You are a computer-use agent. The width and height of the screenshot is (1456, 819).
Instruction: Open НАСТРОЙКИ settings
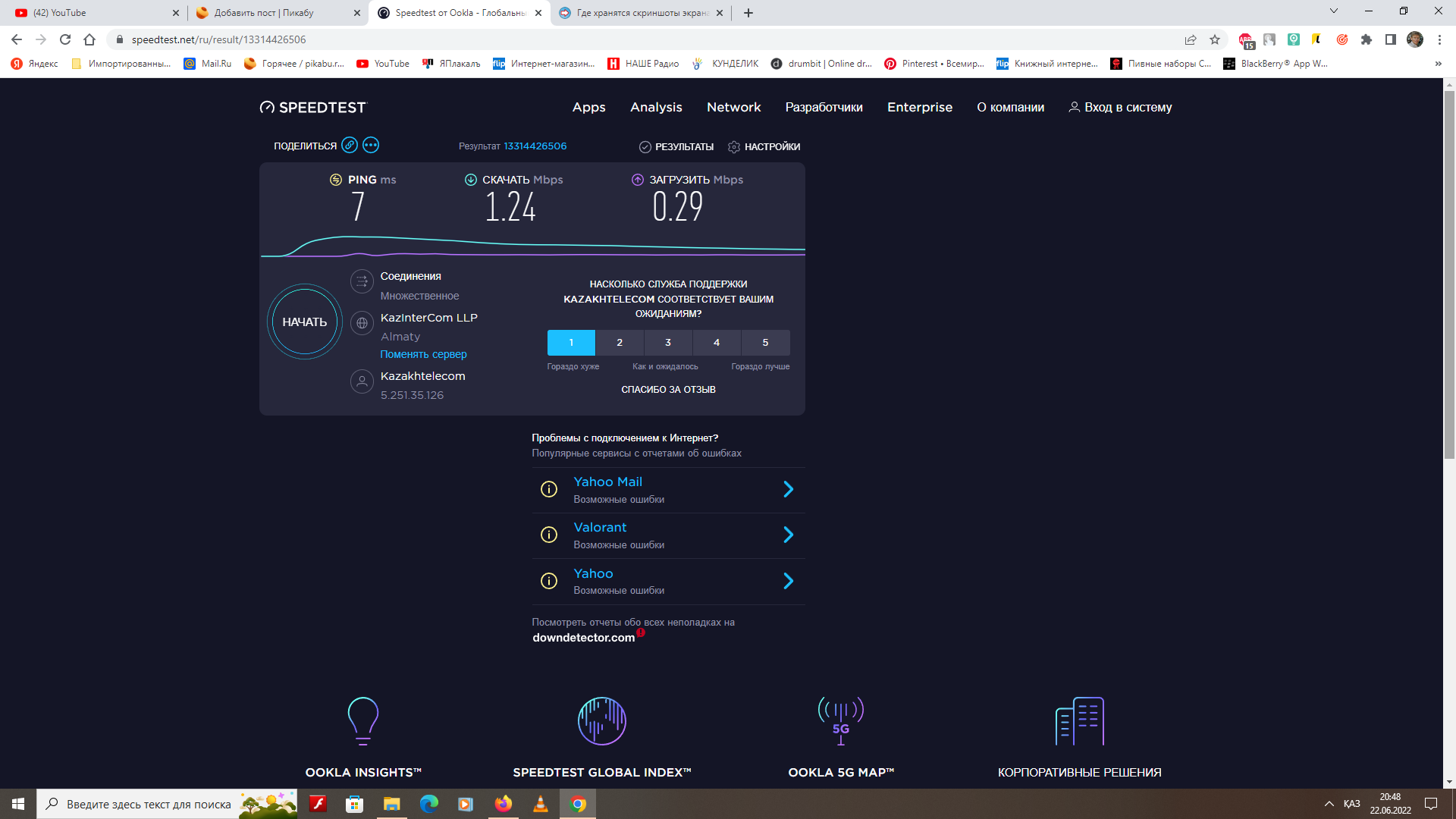tap(764, 146)
